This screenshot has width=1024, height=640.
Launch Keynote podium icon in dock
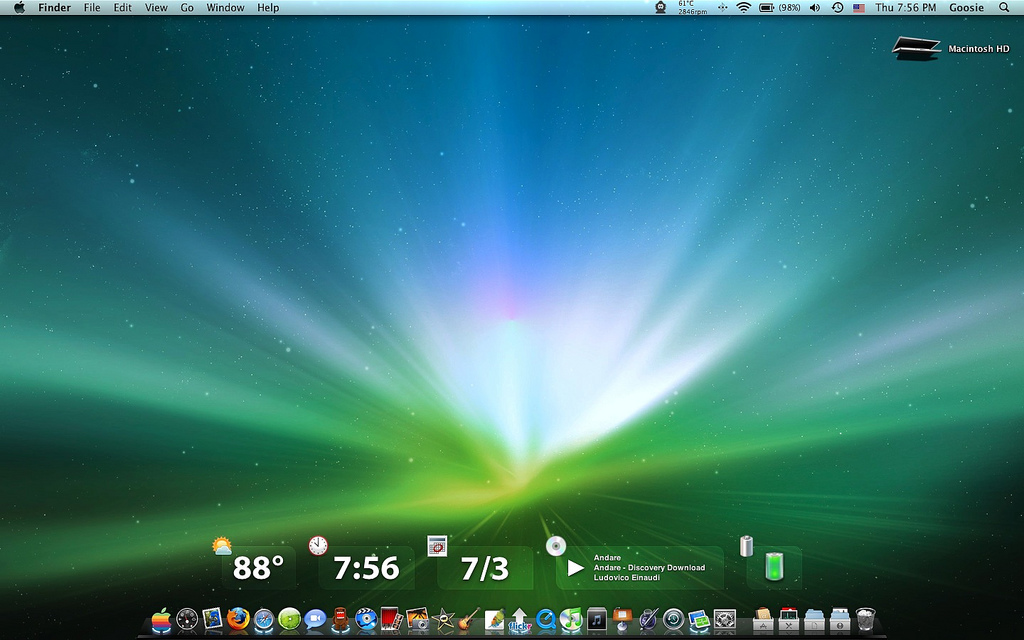click(x=622, y=619)
